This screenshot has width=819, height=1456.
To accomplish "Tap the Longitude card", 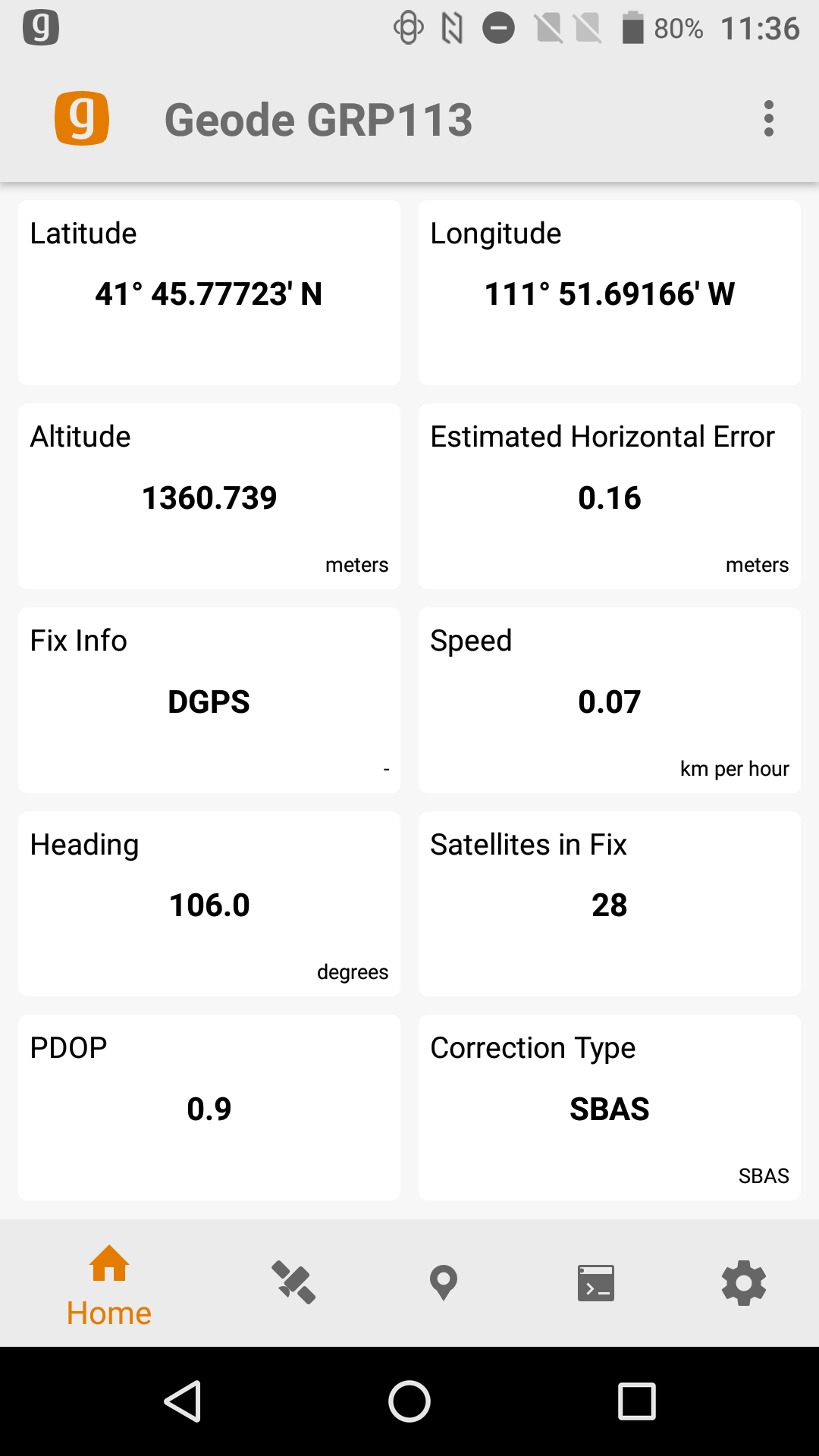I will [x=610, y=293].
